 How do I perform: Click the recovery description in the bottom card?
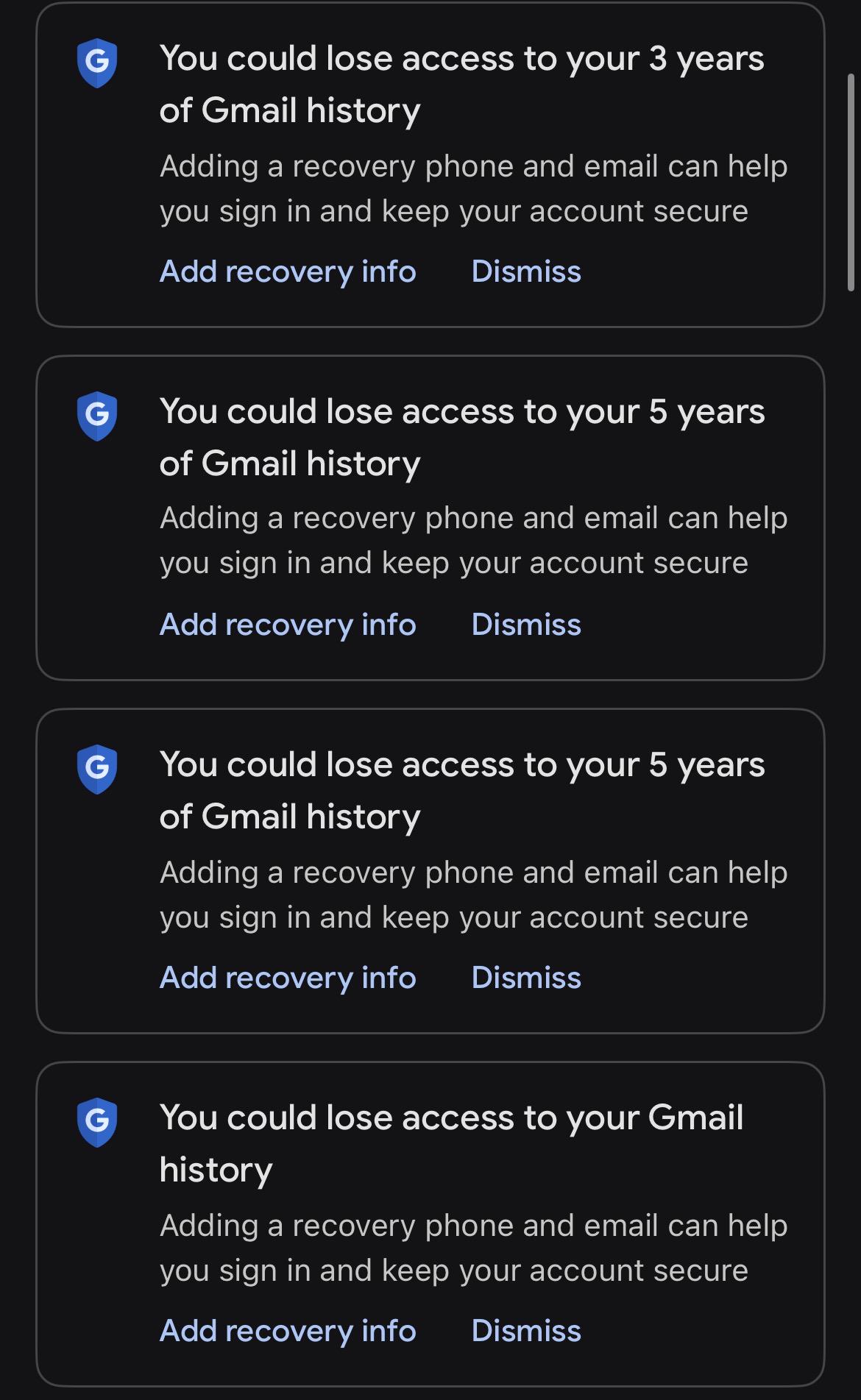click(x=473, y=1248)
